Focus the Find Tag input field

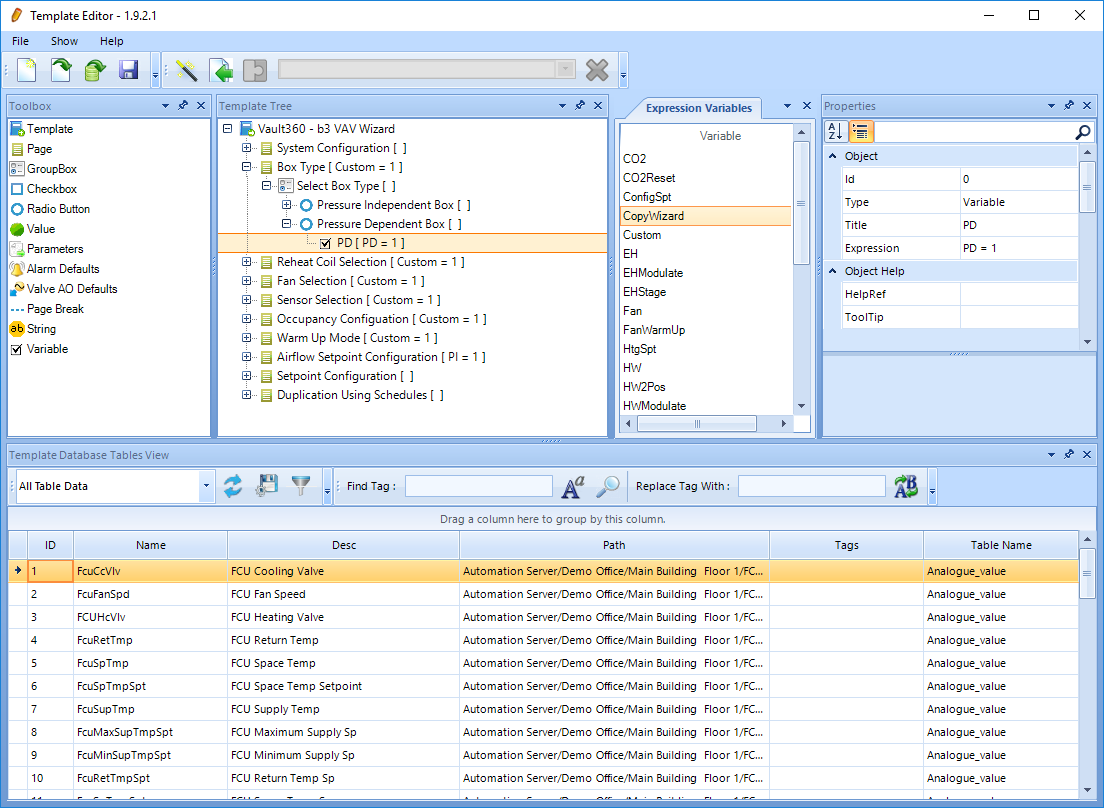pyautogui.click(x=479, y=486)
